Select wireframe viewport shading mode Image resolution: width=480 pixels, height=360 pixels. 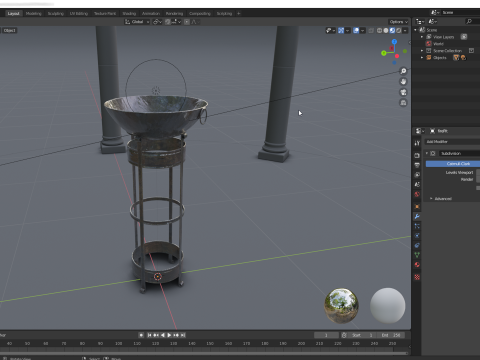coord(379,30)
